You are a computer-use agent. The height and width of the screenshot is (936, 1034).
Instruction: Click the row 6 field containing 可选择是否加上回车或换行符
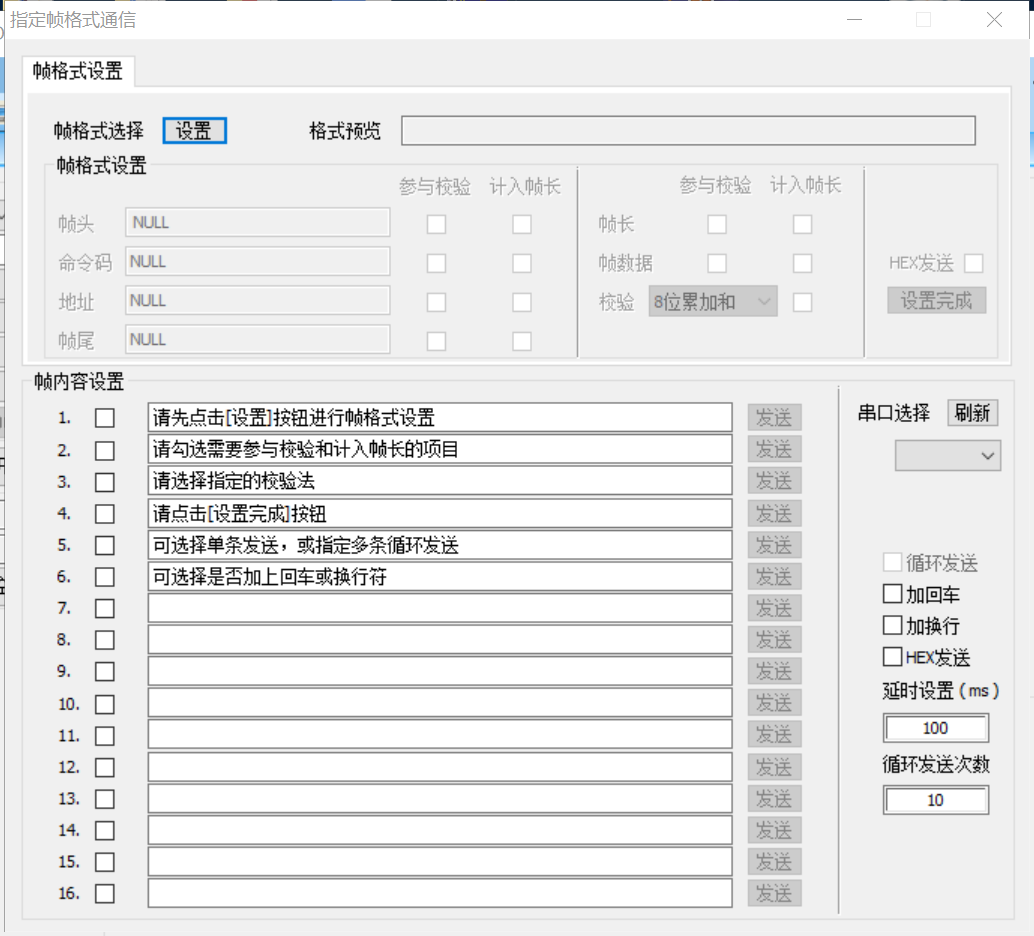click(440, 577)
